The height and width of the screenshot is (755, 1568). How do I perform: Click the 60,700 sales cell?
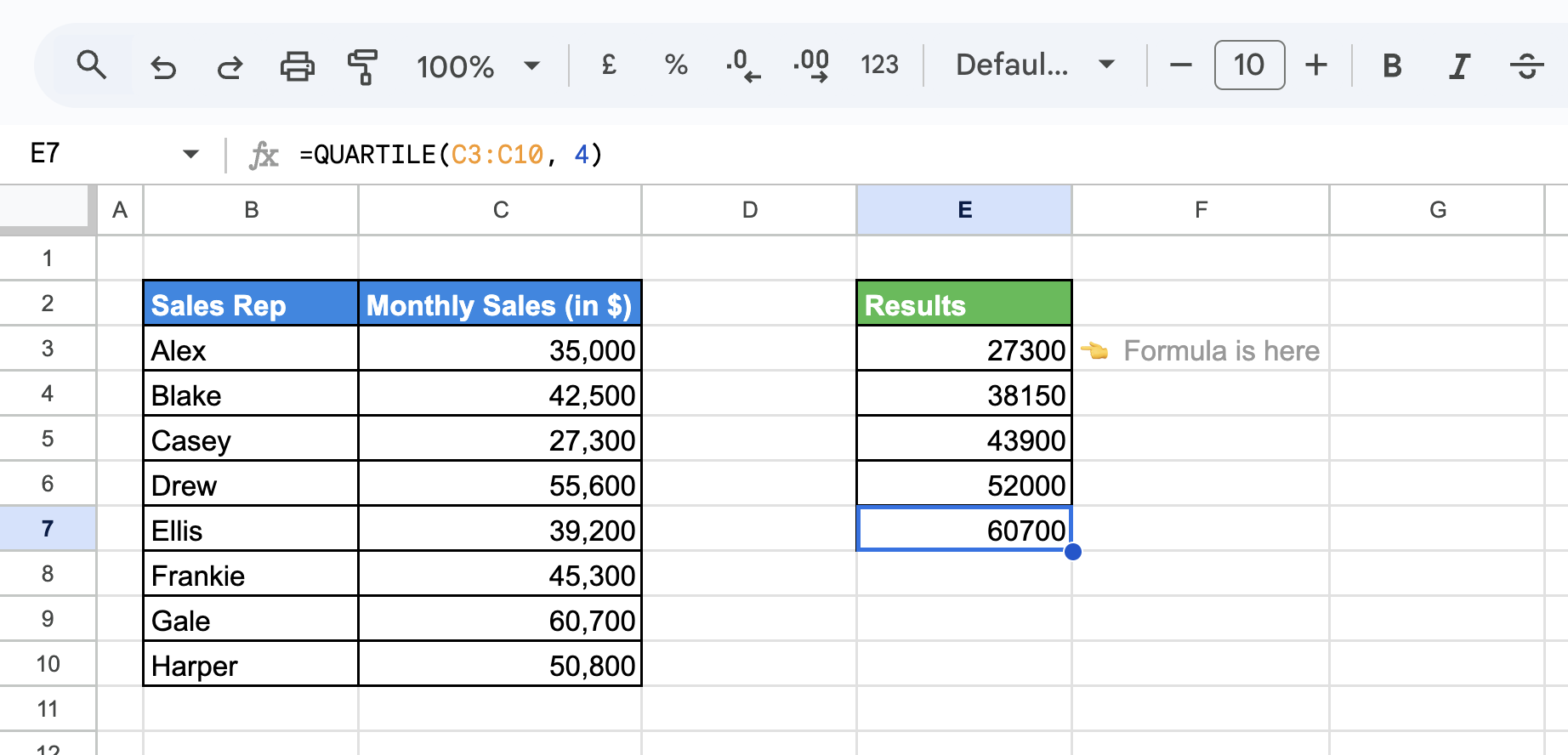point(500,619)
